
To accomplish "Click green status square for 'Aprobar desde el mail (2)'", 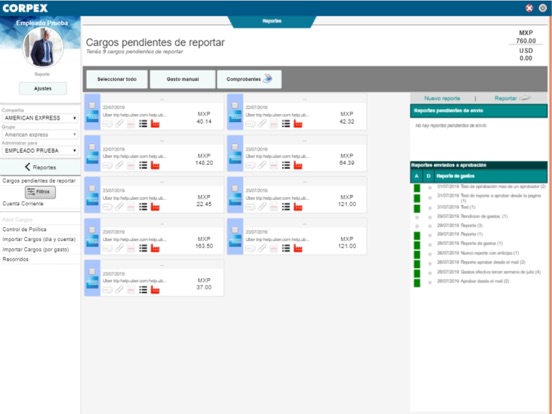I will point(417,282).
